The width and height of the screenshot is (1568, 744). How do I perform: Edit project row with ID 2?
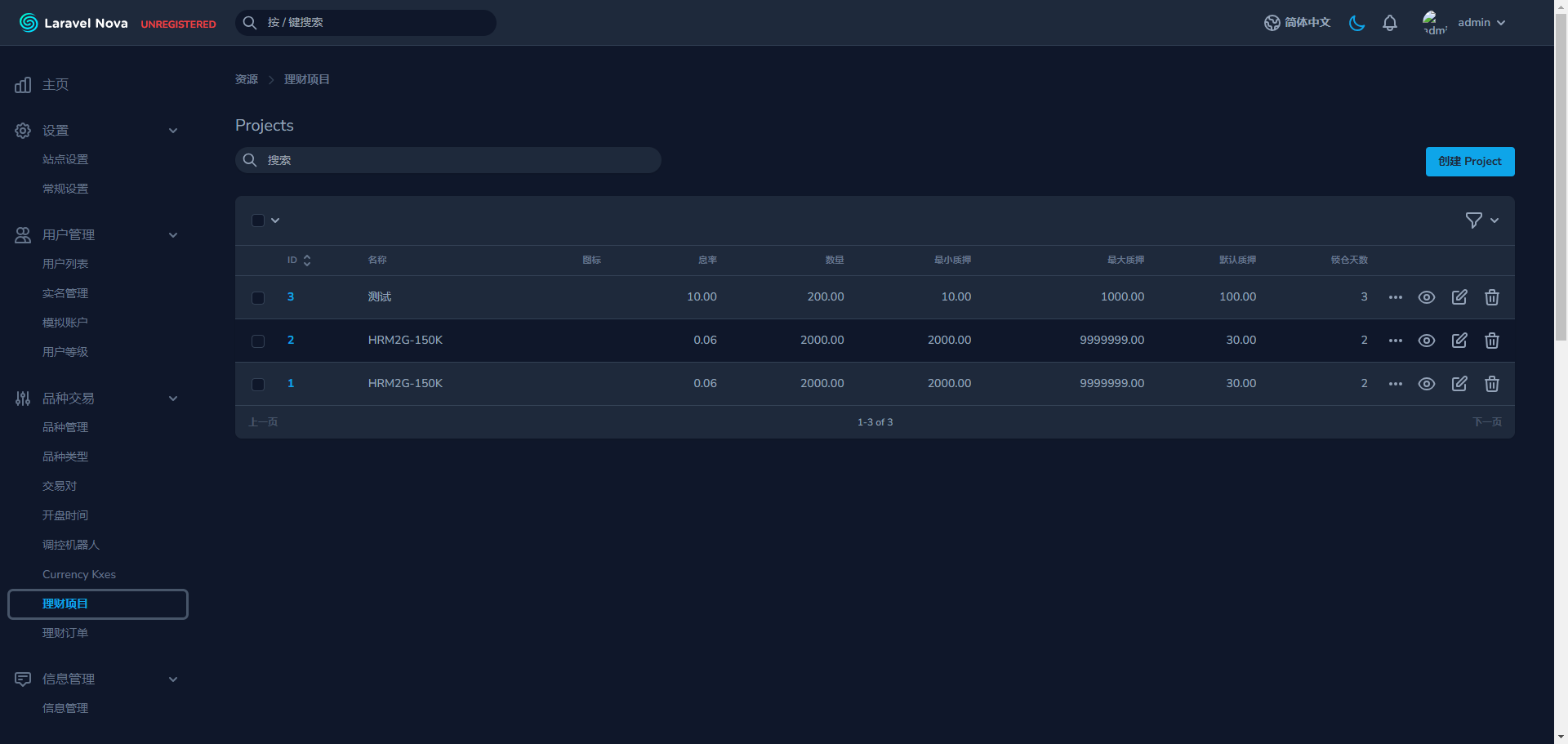coord(1459,341)
